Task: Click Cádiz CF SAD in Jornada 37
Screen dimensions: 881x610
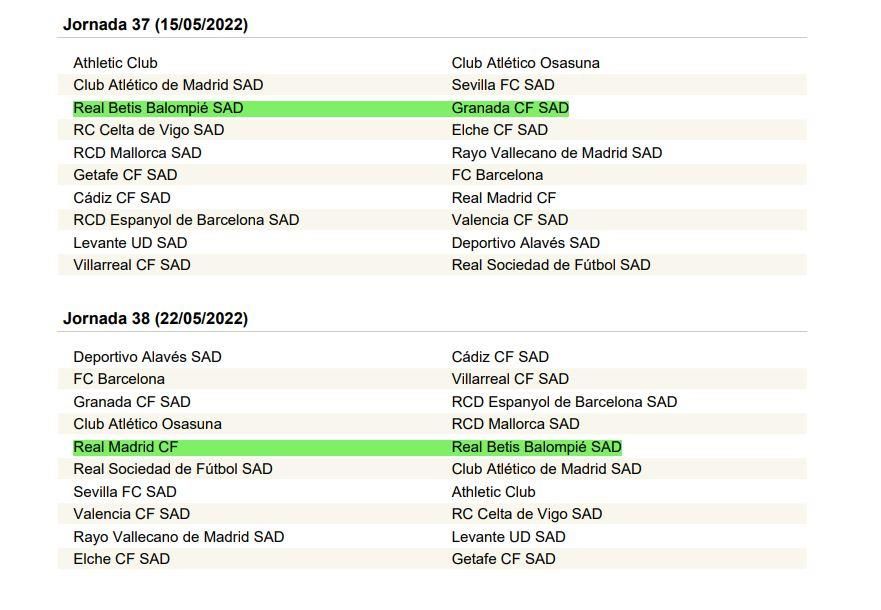Action: [122, 198]
